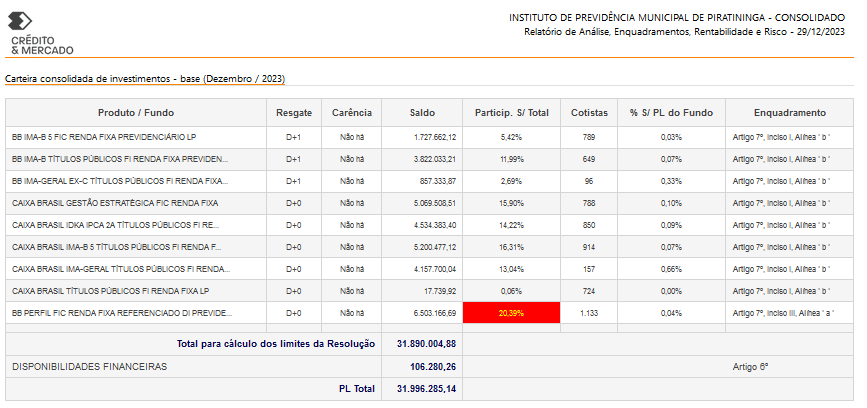Click participation value 15,90%
Image resolution: width=867 pixels, height=408 pixels.
coord(511,203)
